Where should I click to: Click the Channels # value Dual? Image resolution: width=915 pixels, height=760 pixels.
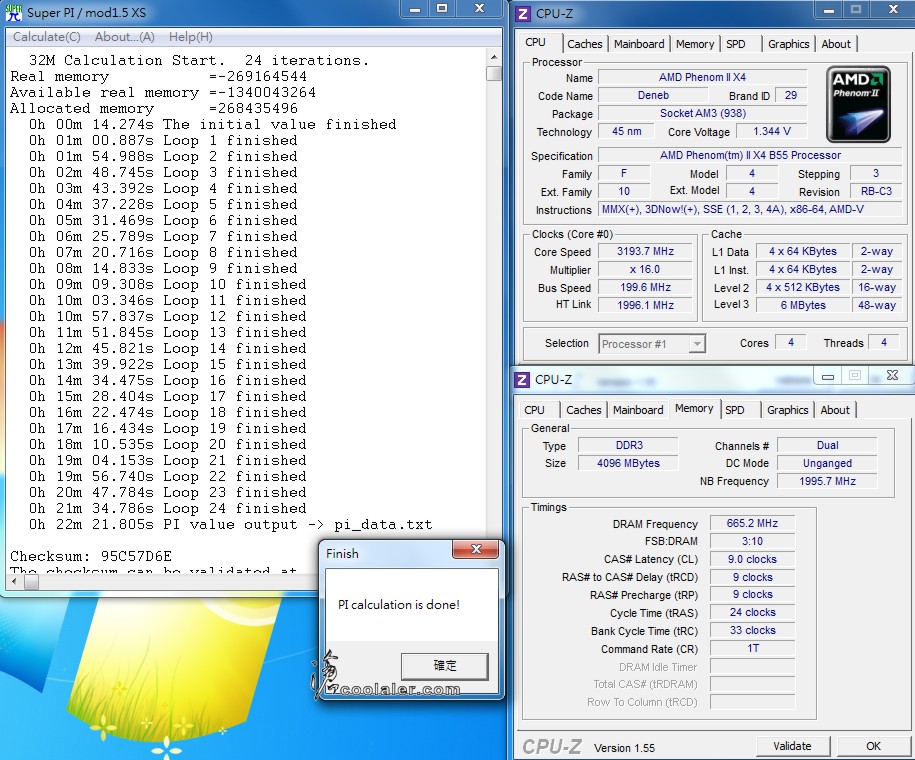(x=827, y=445)
